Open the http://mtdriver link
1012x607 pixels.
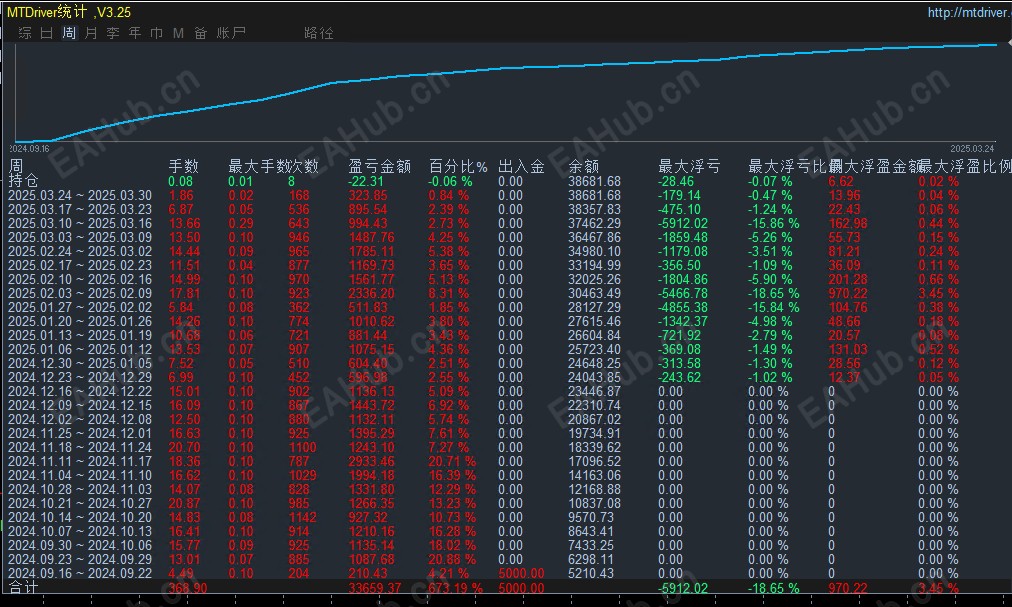point(969,12)
